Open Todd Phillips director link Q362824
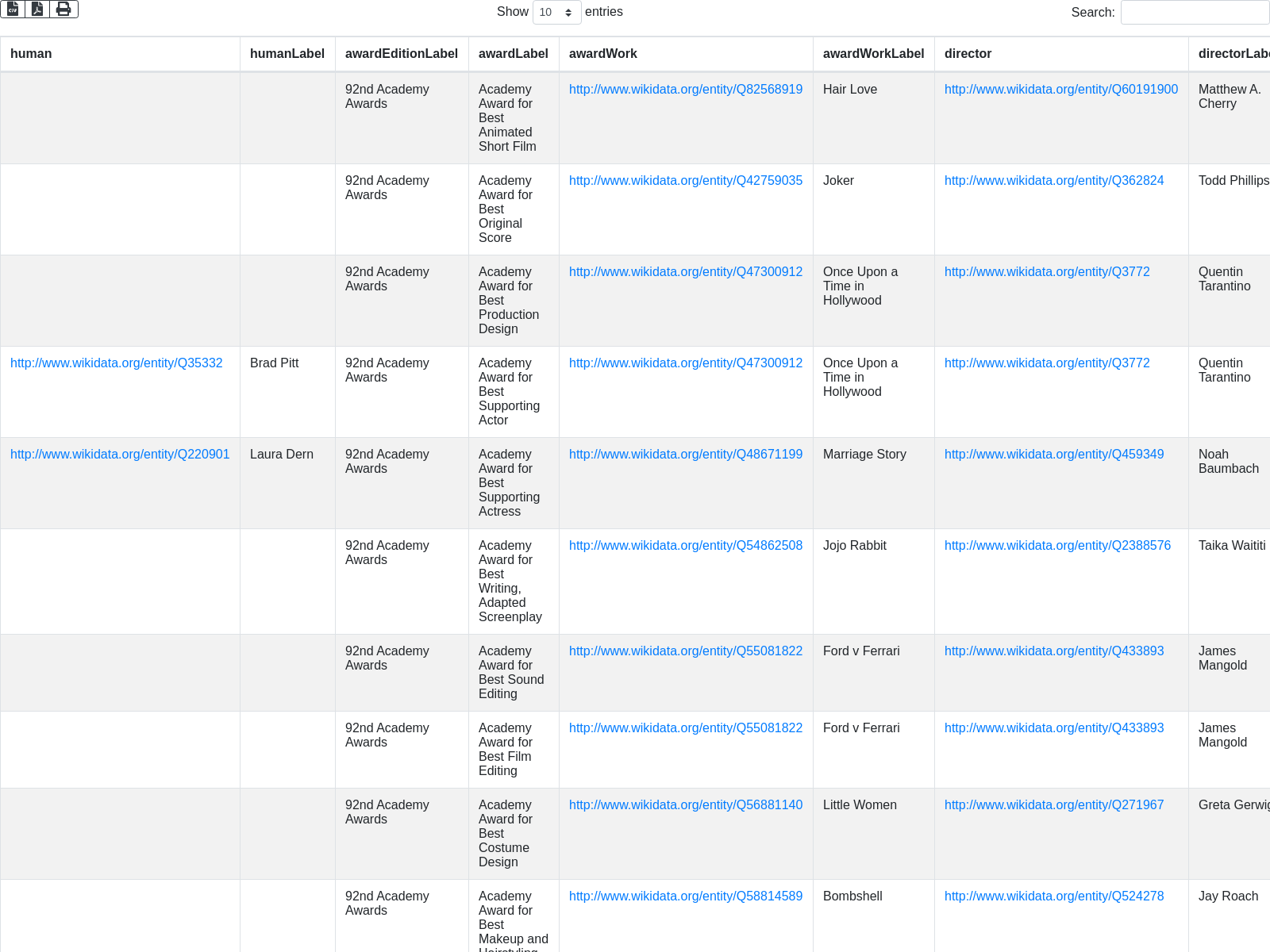This screenshot has width=1270, height=952. coord(1054,181)
